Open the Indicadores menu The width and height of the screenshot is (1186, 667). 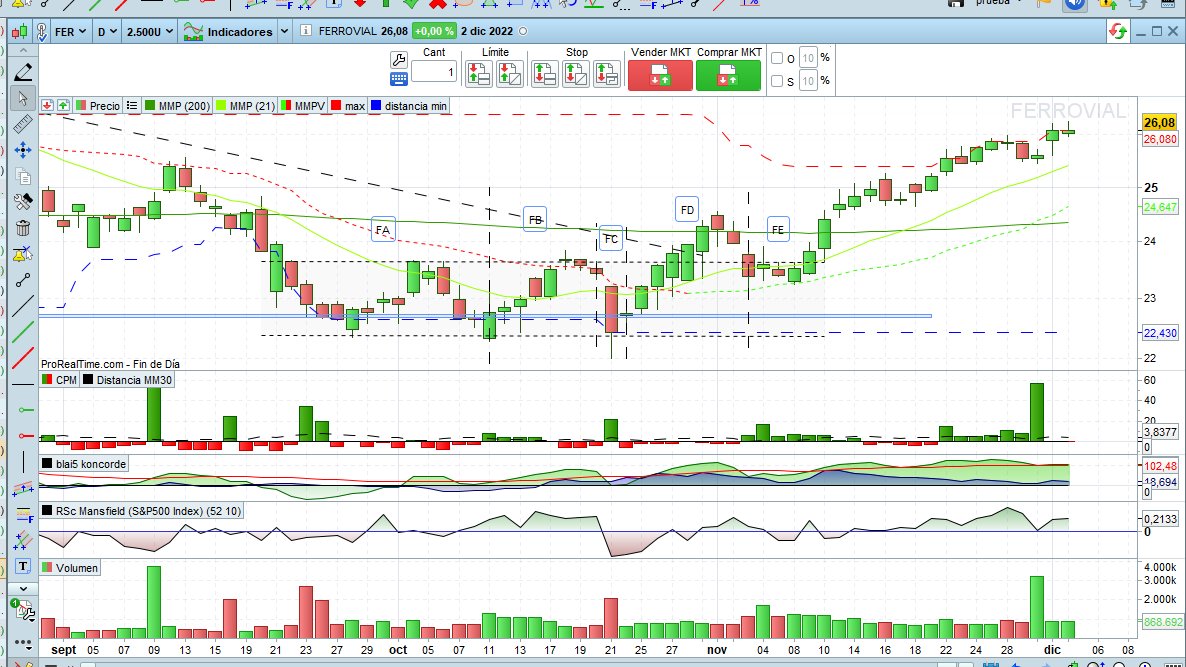[228, 32]
